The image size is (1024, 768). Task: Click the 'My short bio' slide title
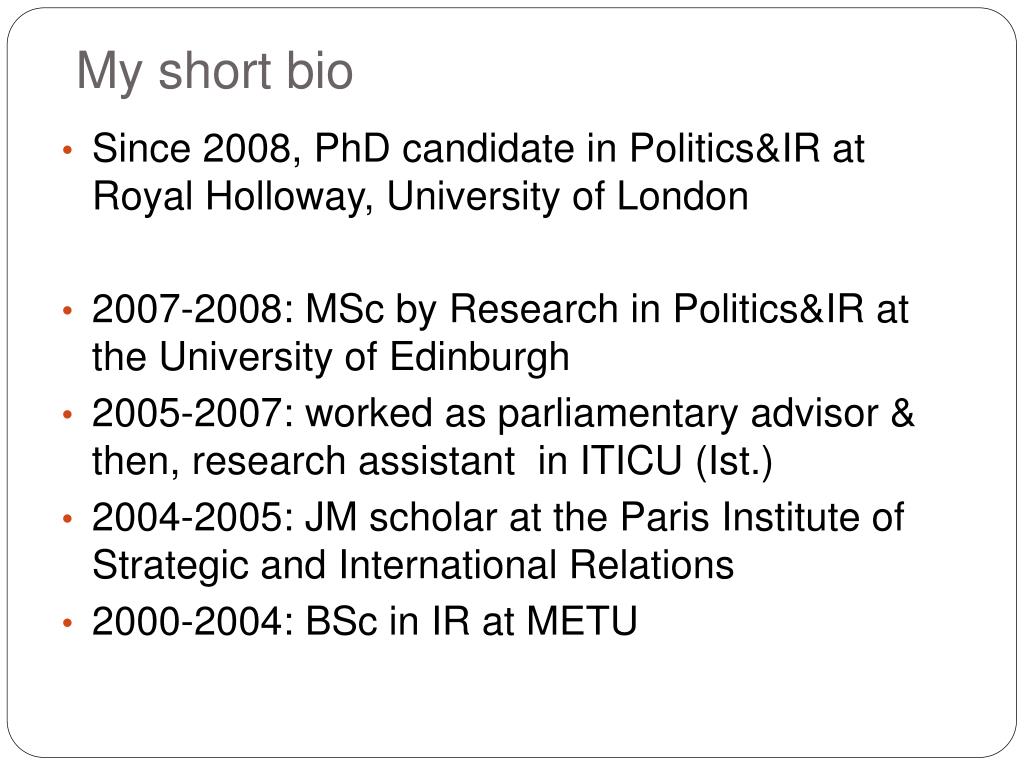pos(215,71)
